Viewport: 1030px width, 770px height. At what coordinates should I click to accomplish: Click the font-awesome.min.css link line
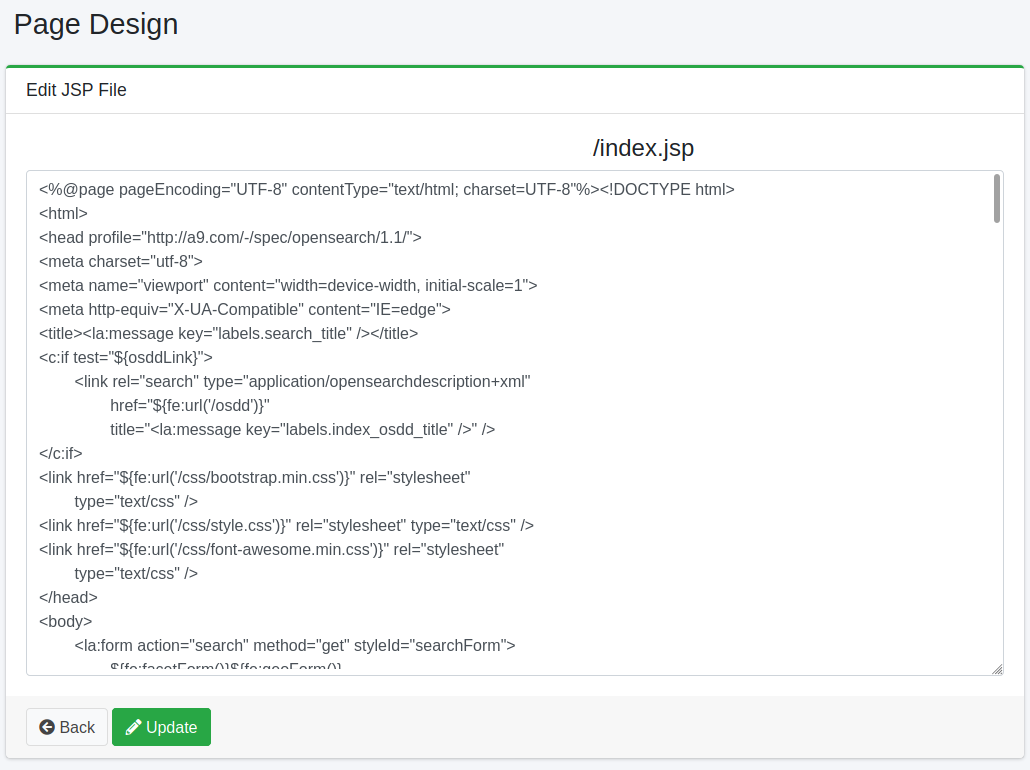point(271,549)
